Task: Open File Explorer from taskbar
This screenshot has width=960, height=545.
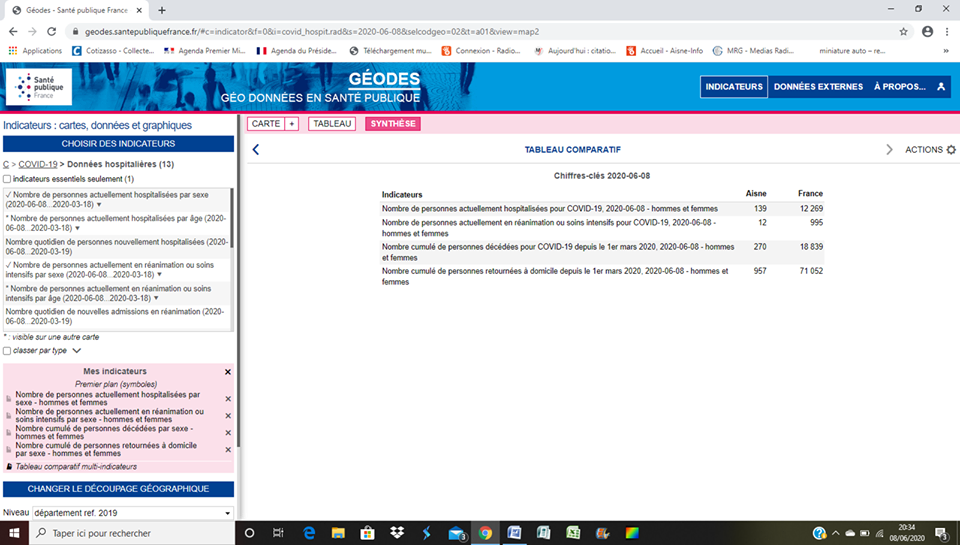Action: click(338, 533)
